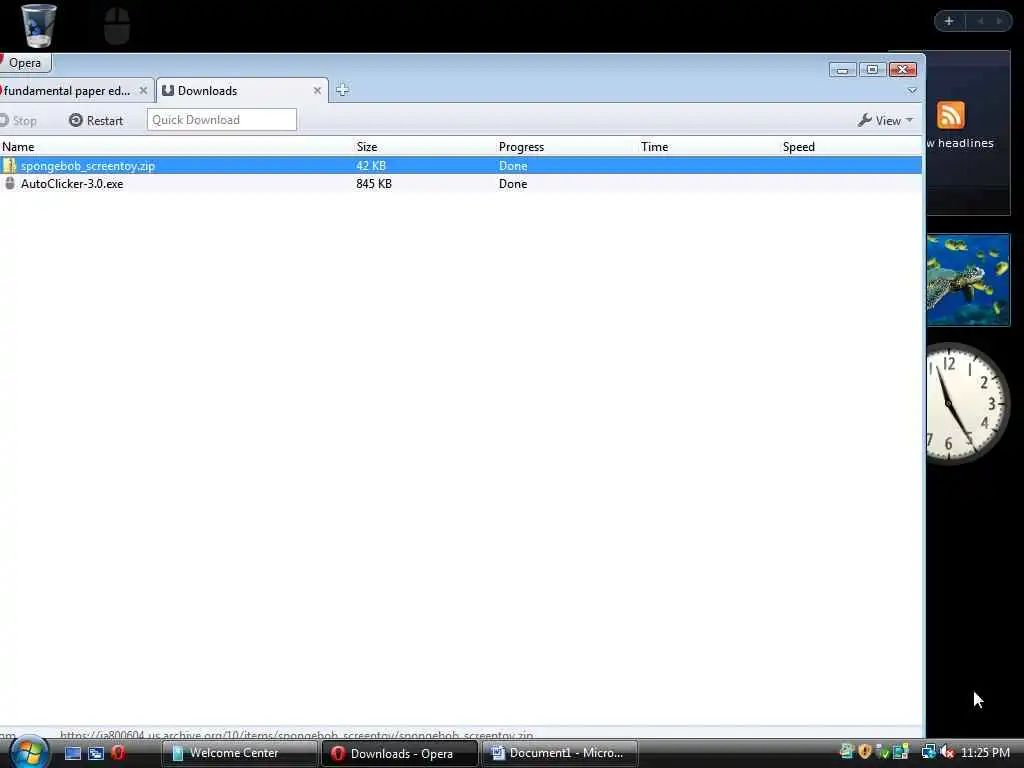
Task: Click the turtle slideshow gadget picture
Action: coord(968,280)
